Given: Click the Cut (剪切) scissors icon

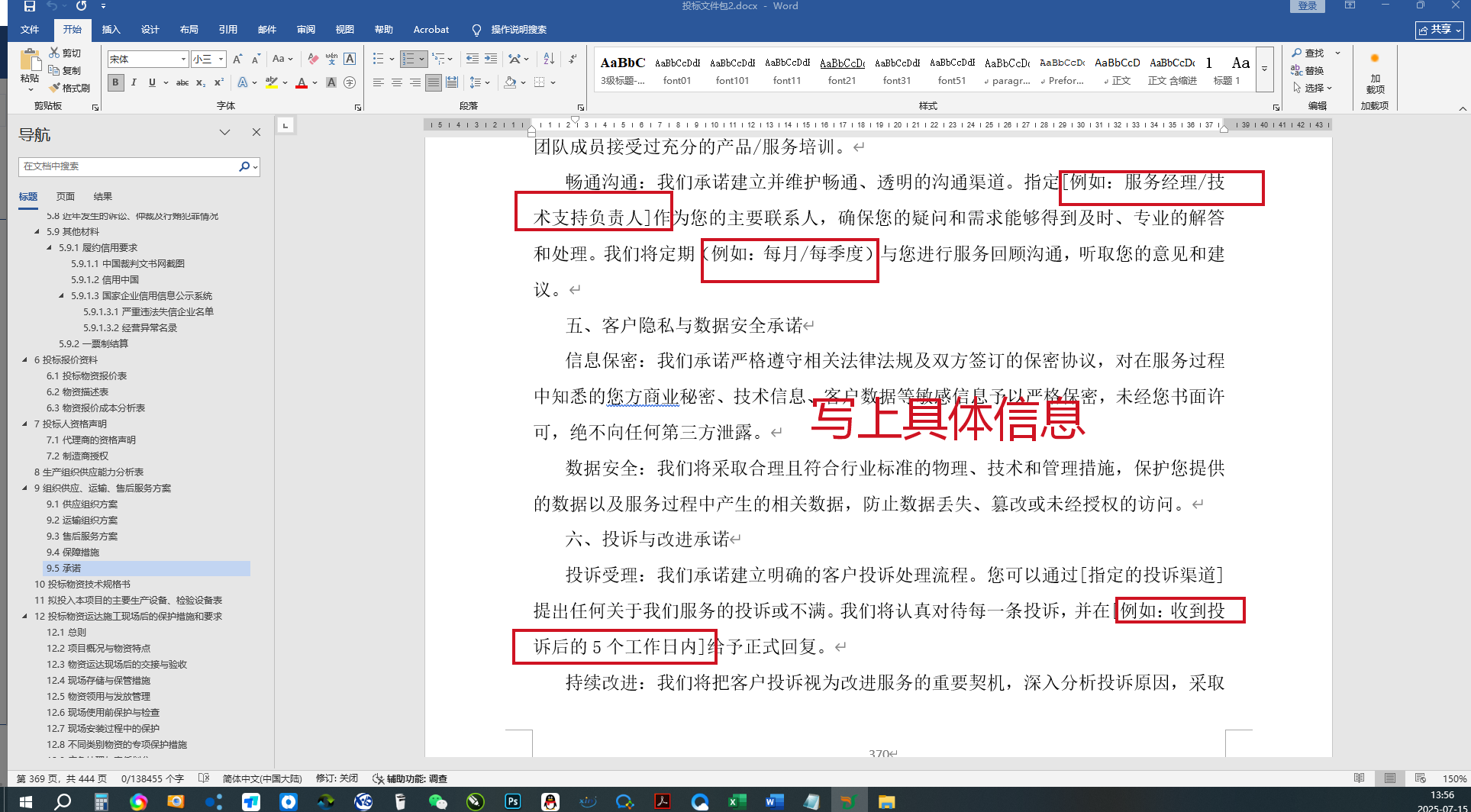Looking at the screenshot, I should [x=54, y=53].
